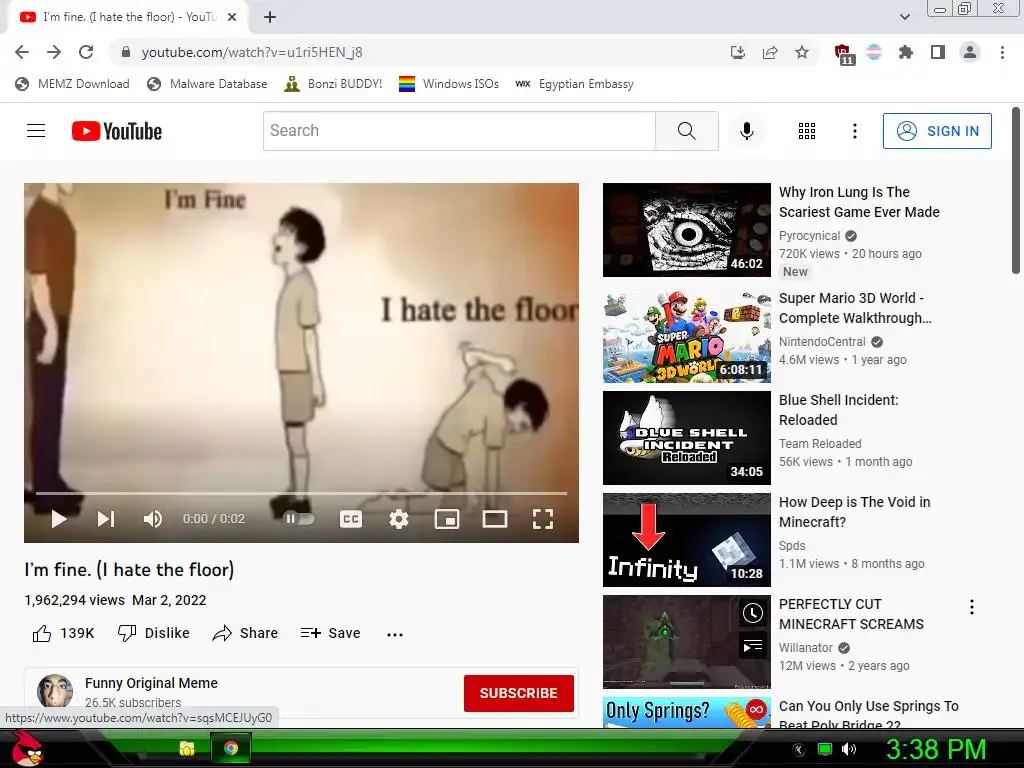Click the page vertical scrollbar
1024x768 pixels.
1016,191
